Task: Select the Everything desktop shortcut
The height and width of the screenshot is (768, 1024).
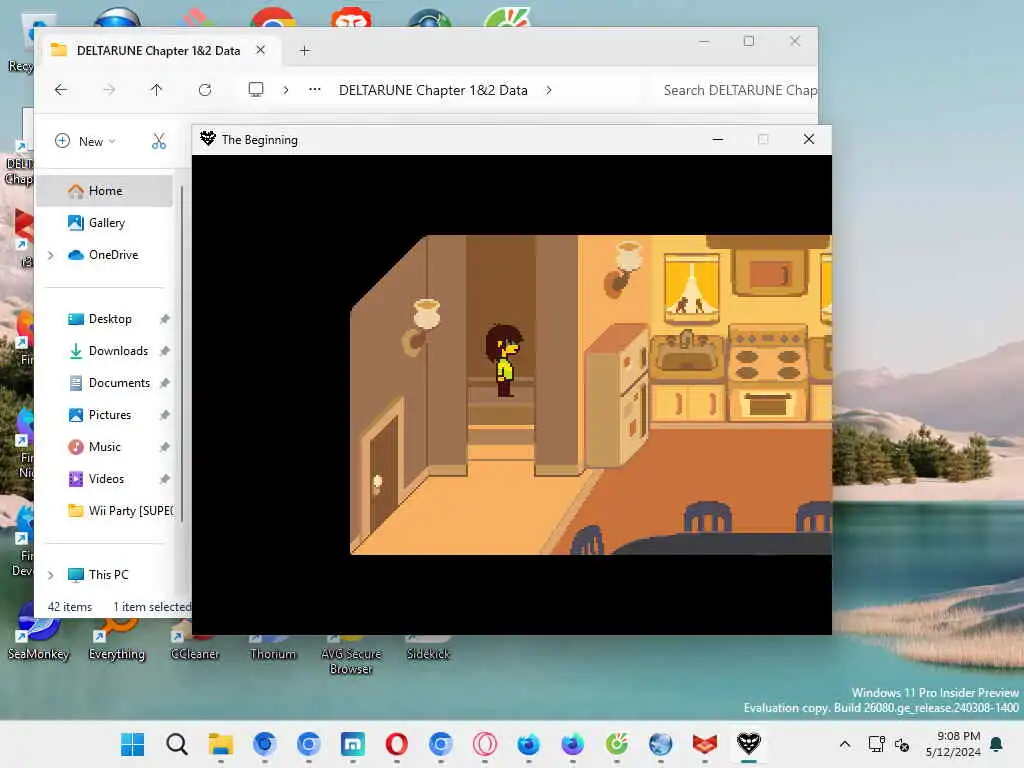Action: (116, 638)
